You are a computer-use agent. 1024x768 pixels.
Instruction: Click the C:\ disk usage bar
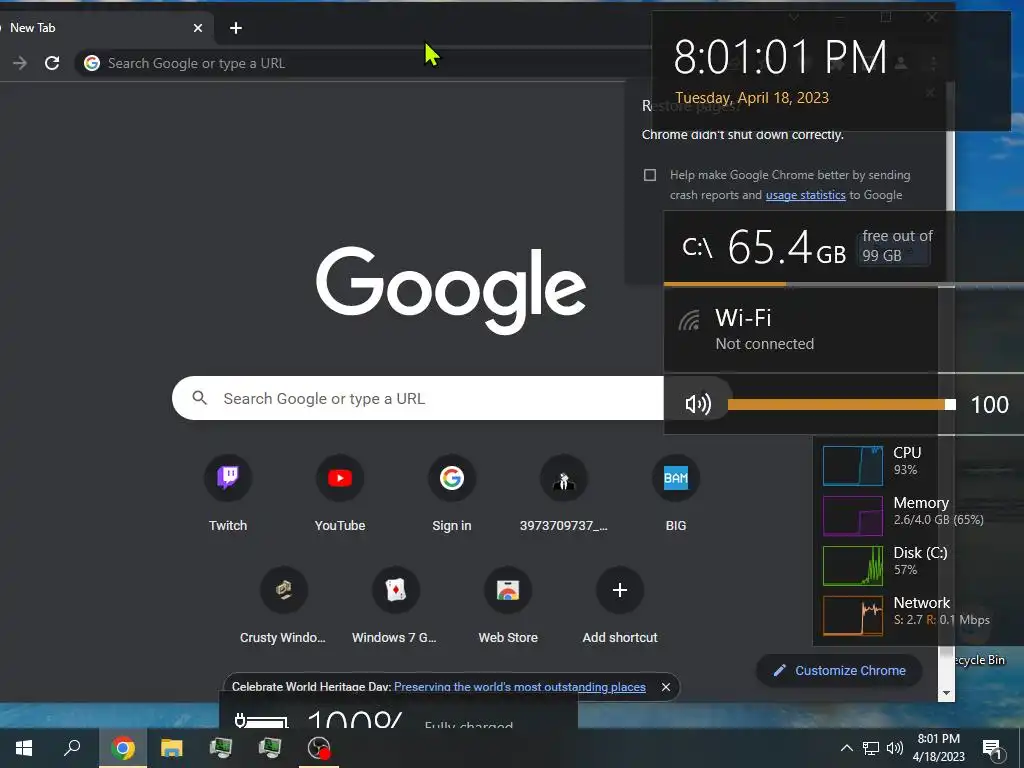pyautogui.click(x=843, y=285)
